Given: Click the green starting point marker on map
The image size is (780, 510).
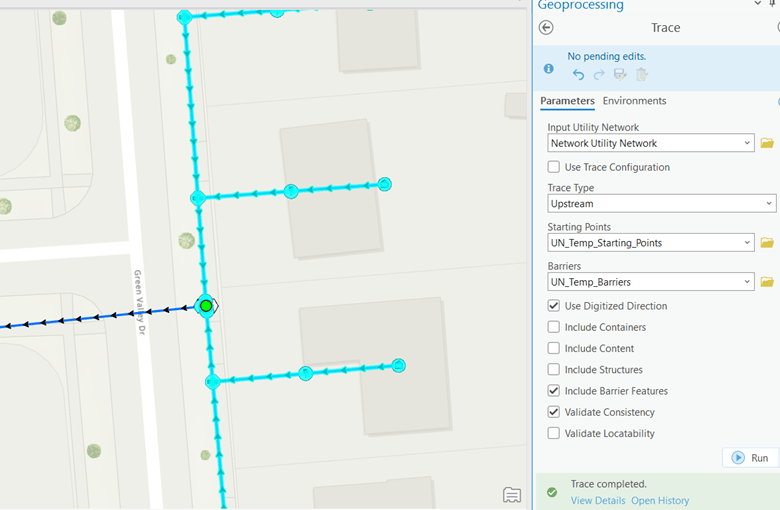Looking at the screenshot, I should 206,306.
